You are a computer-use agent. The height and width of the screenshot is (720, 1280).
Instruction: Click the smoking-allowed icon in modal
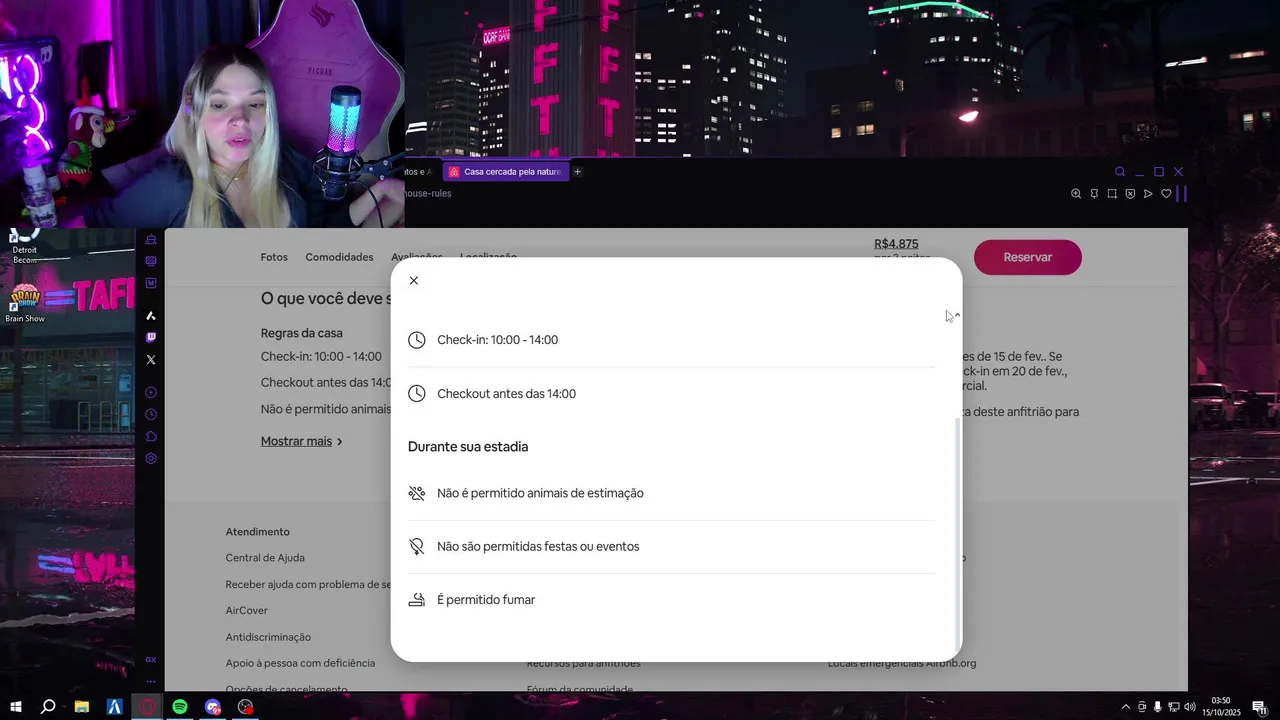coord(417,600)
